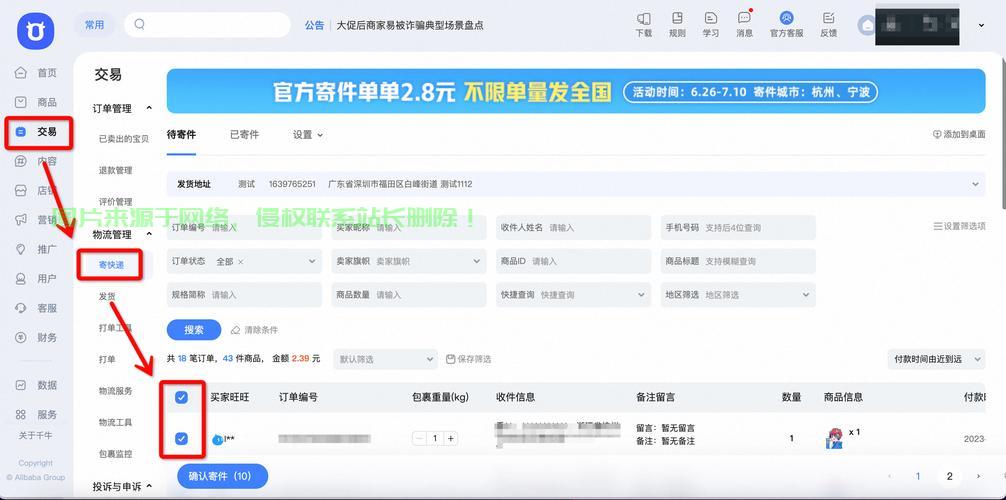
Task: Open the 默认筛选 dropdown
Action: pyautogui.click(x=385, y=359)
